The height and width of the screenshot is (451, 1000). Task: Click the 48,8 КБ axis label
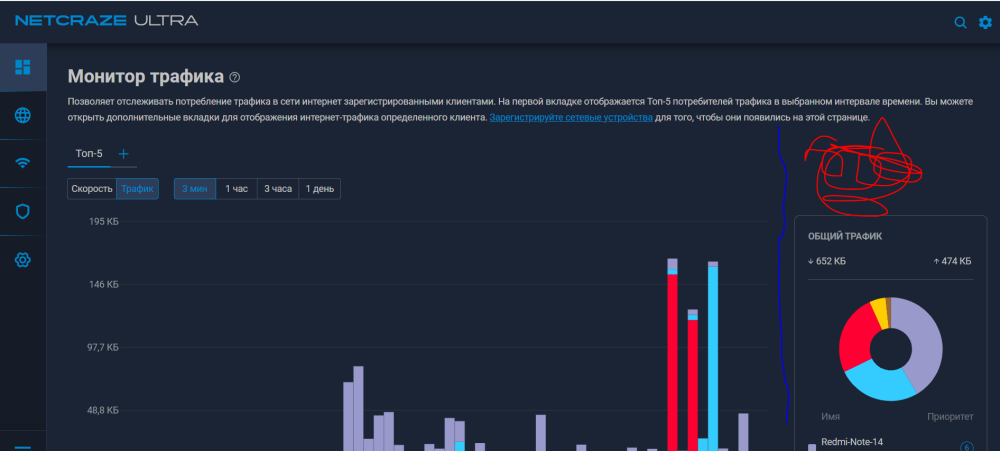click(103, 411)
